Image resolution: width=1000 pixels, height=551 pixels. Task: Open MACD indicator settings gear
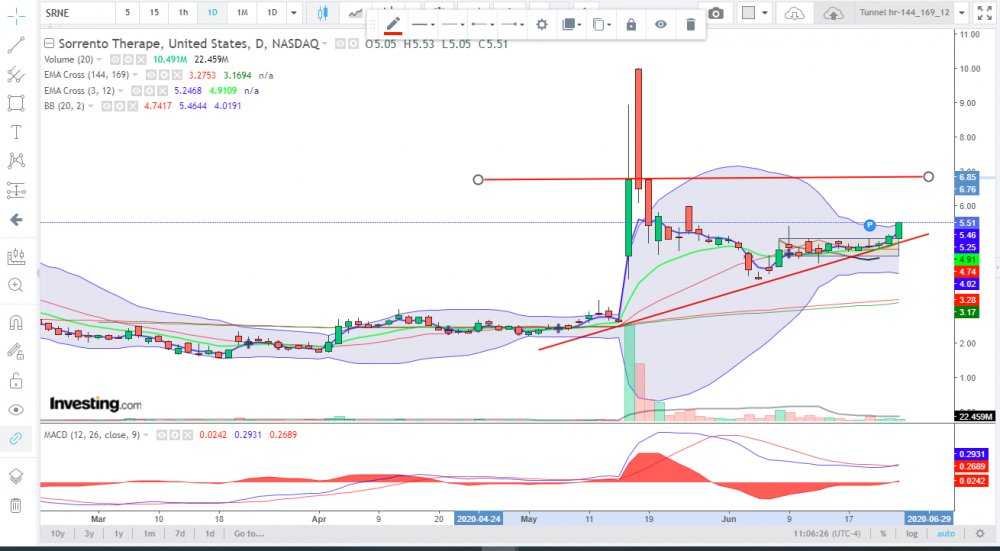coord(175,435)
